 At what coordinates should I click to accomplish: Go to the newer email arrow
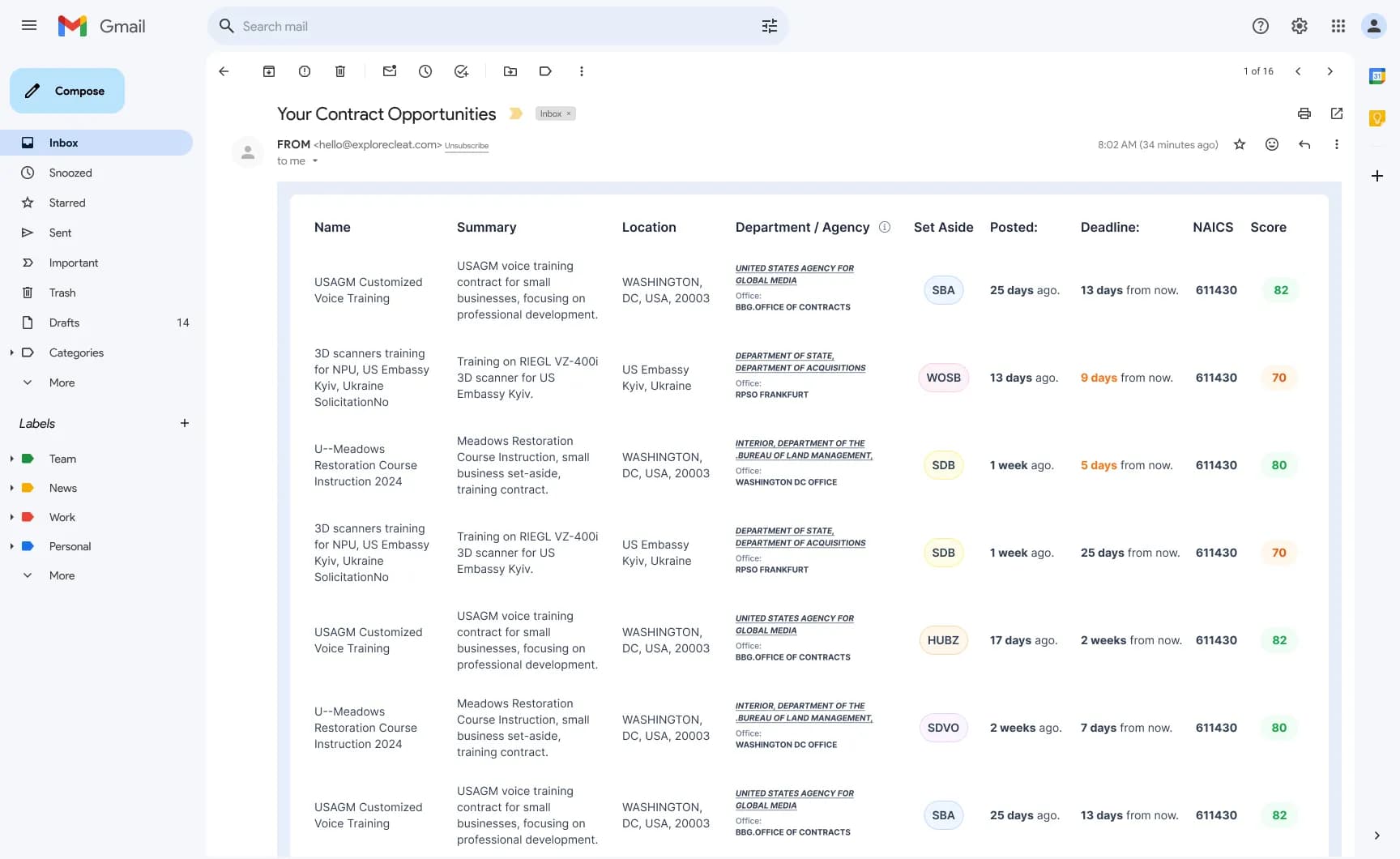click(1298, 71)
